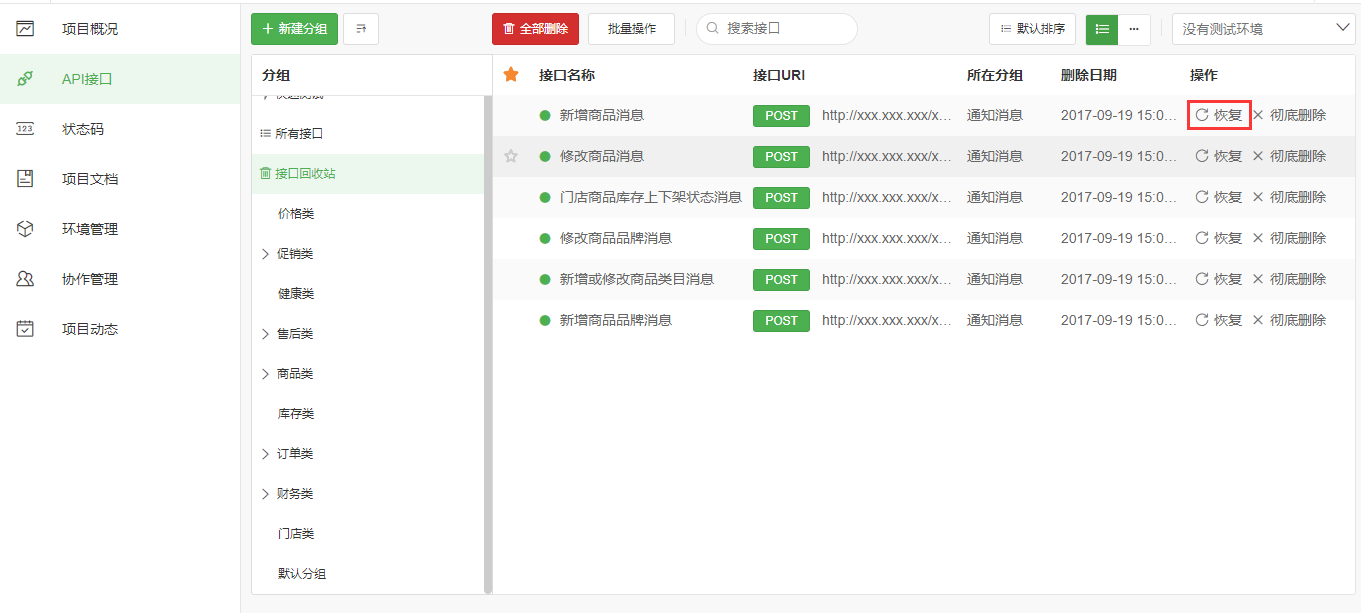Click the 环境管理 cube icon
Image resolution: width=1361 pixels, height=613 pixels.
click(x=26, y=229)
